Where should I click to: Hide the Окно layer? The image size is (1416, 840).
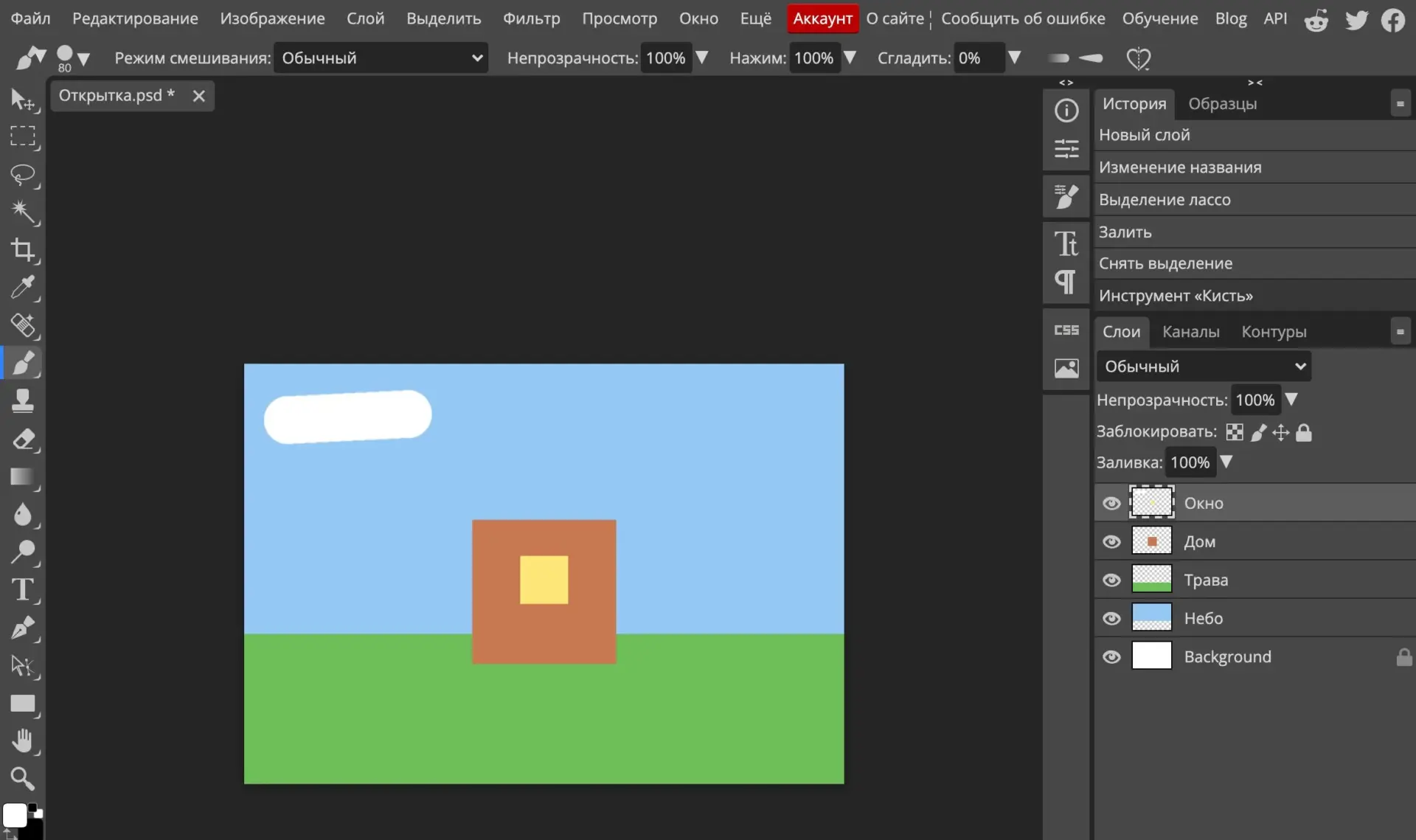(1111, 503)
